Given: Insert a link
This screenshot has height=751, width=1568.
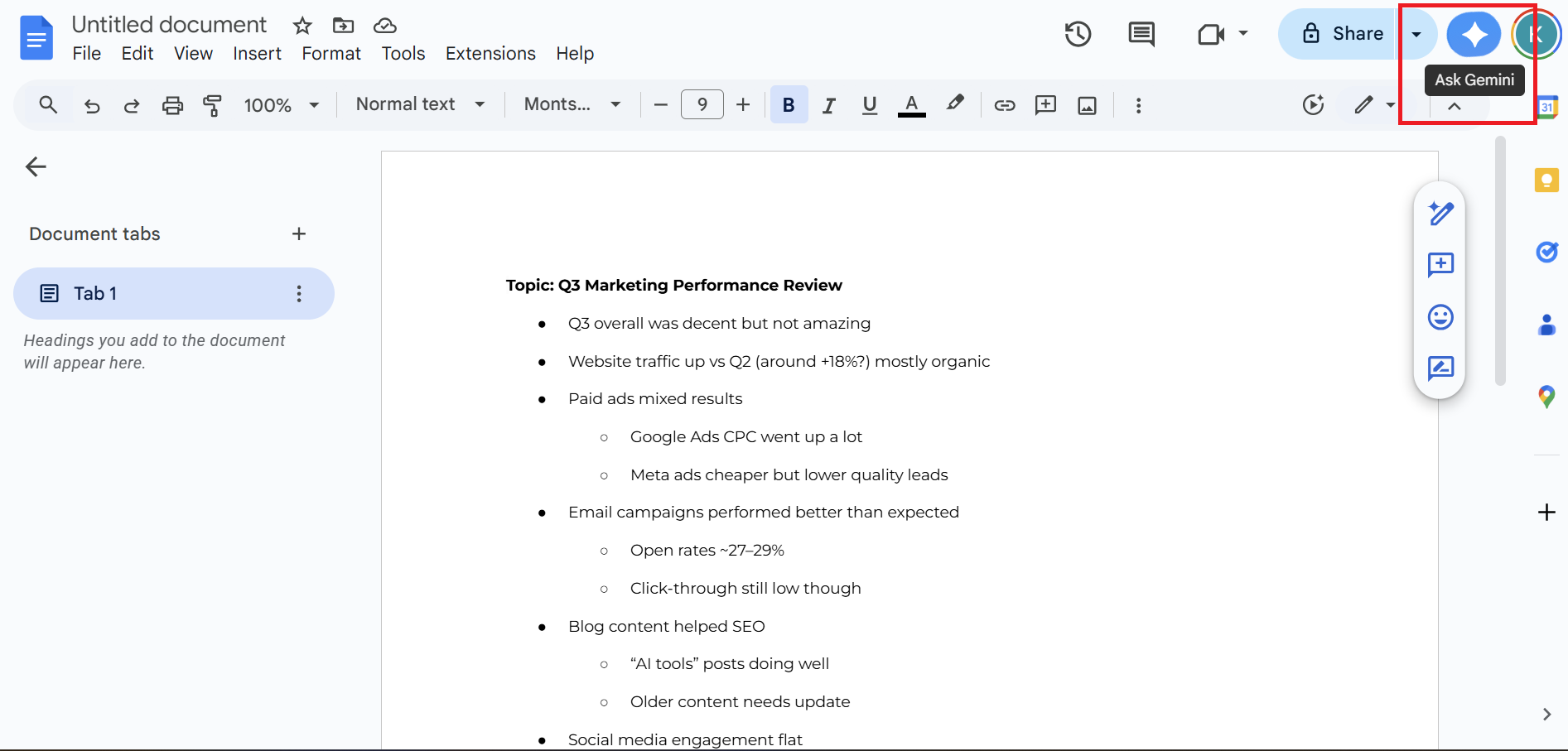Looking at the screenshot, I should pos(1005,105).
